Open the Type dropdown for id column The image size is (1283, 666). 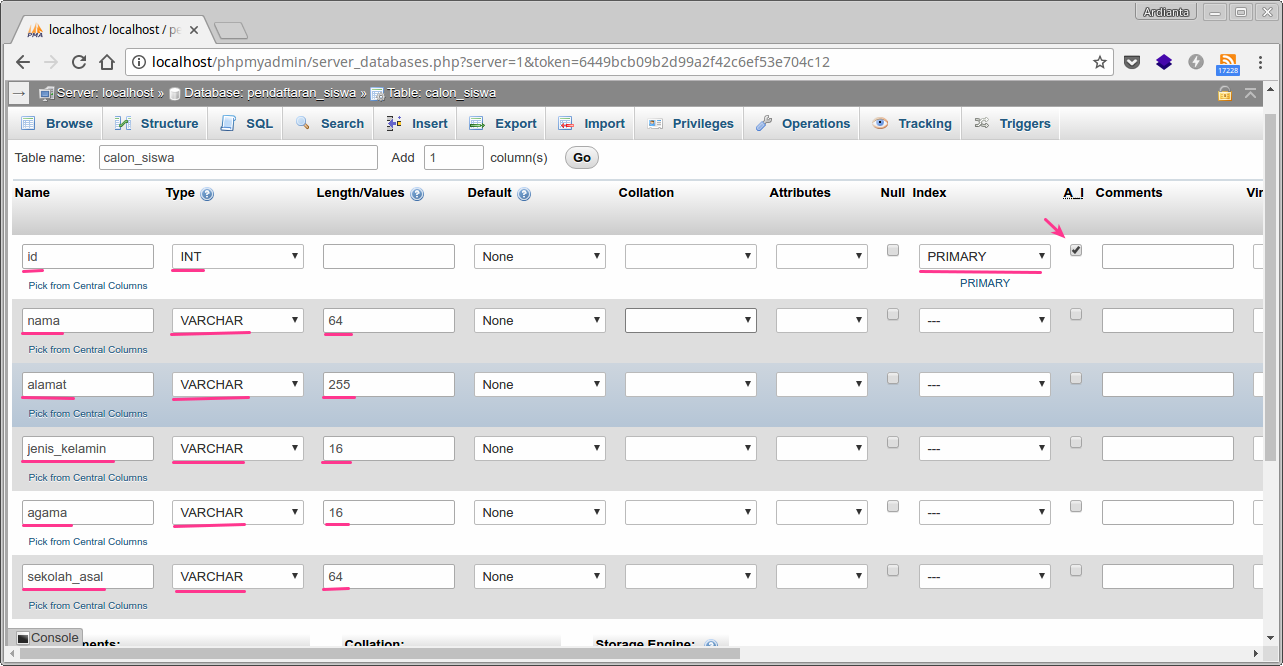pos(238,257)
